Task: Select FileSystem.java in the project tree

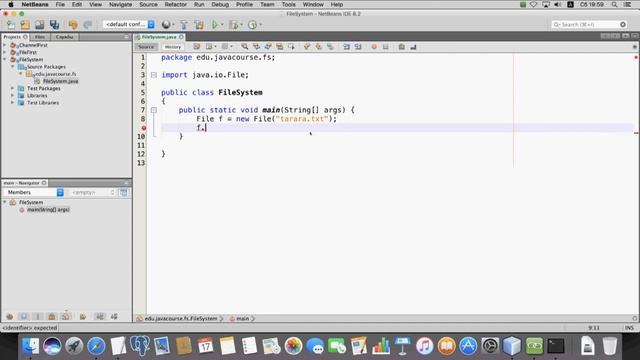Action: (60, 81)
